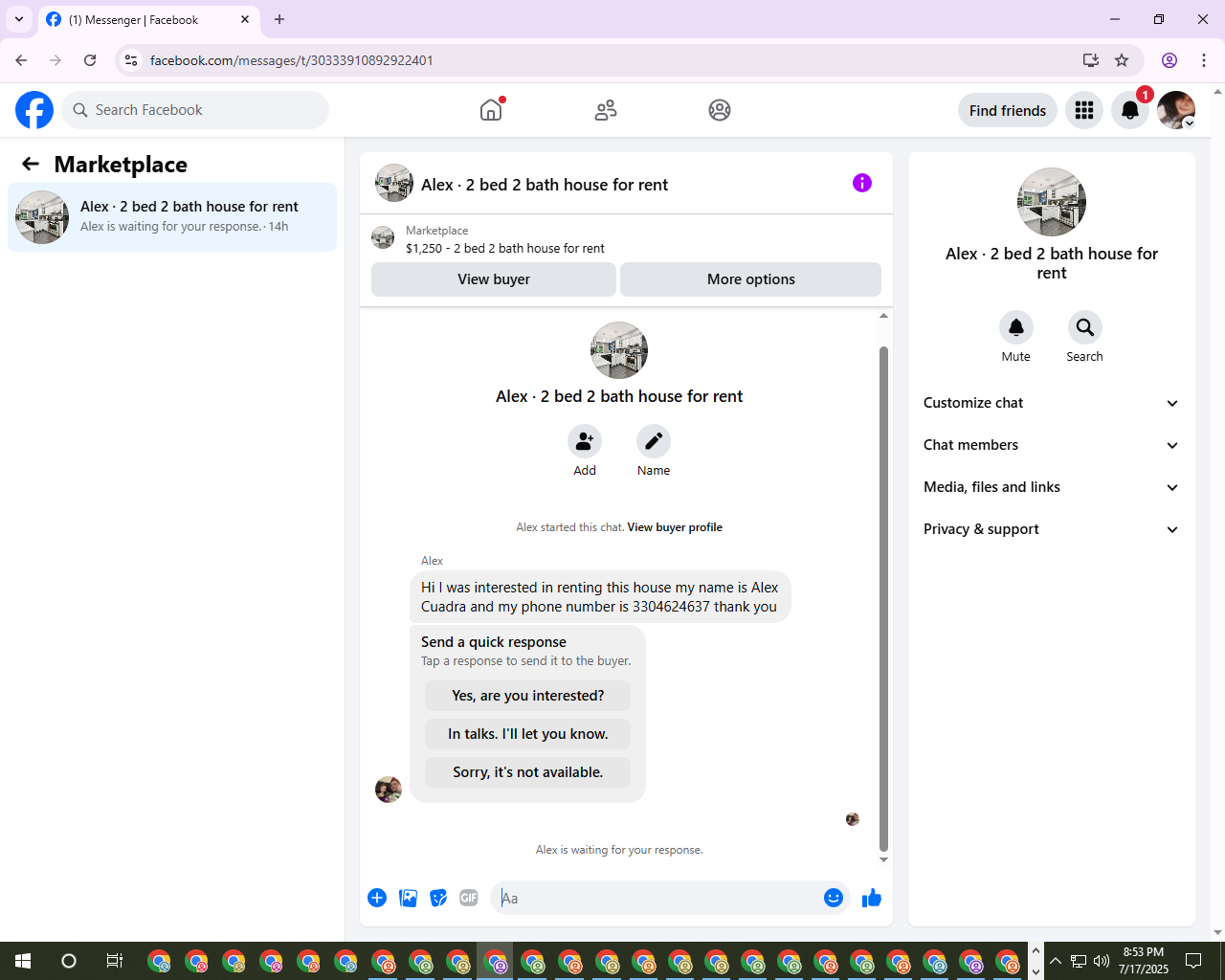Click the View buyer button
This screenshot has width=1225, height=980.
tap(494, 279)
